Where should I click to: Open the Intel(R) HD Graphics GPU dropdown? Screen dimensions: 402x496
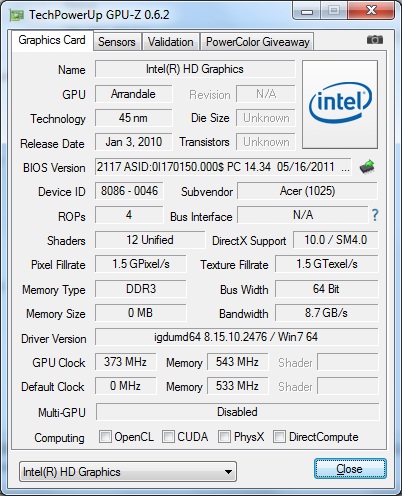[x=128, y=472]
